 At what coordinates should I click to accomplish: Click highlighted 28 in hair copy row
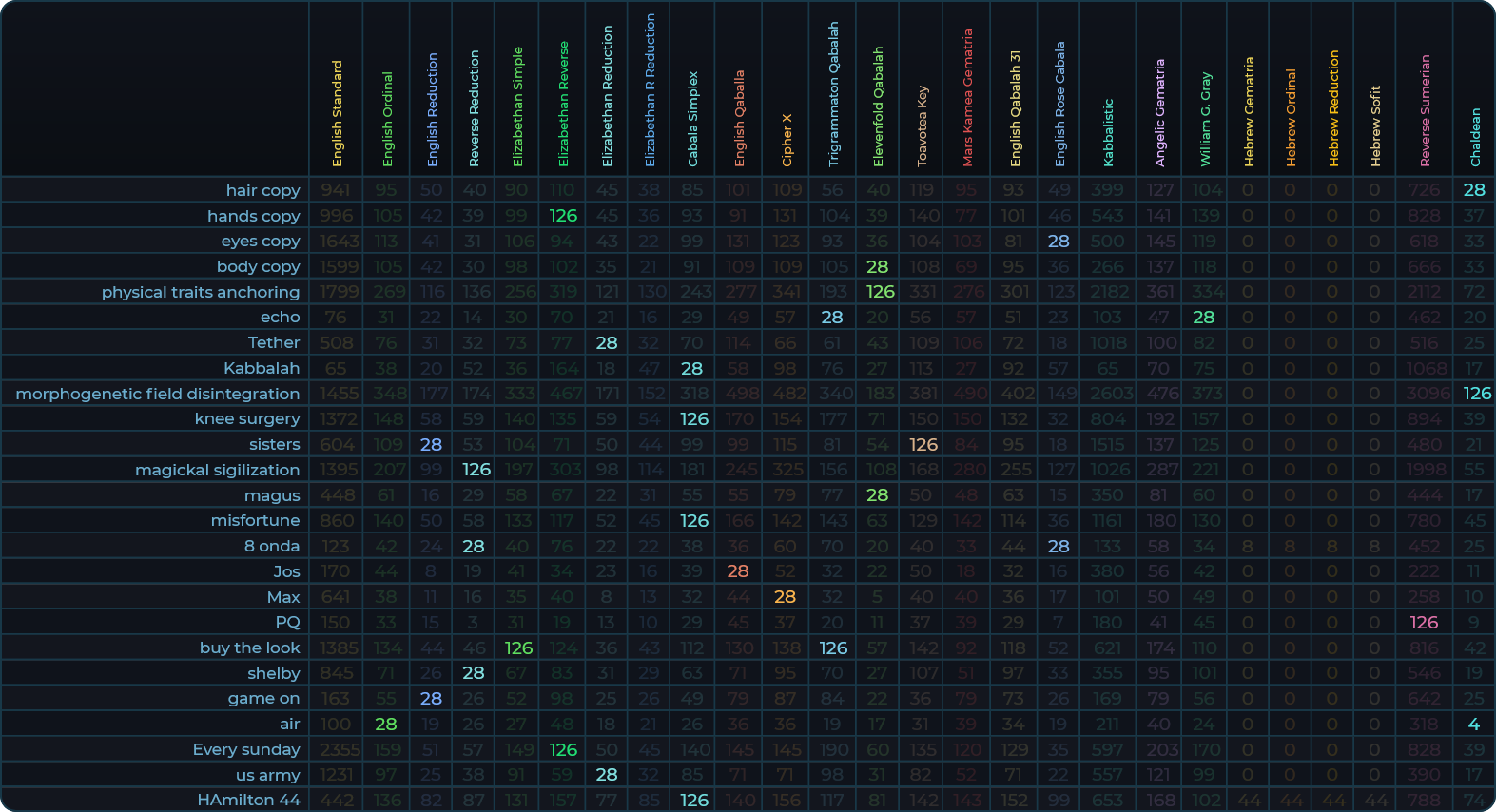point(1474,190)
